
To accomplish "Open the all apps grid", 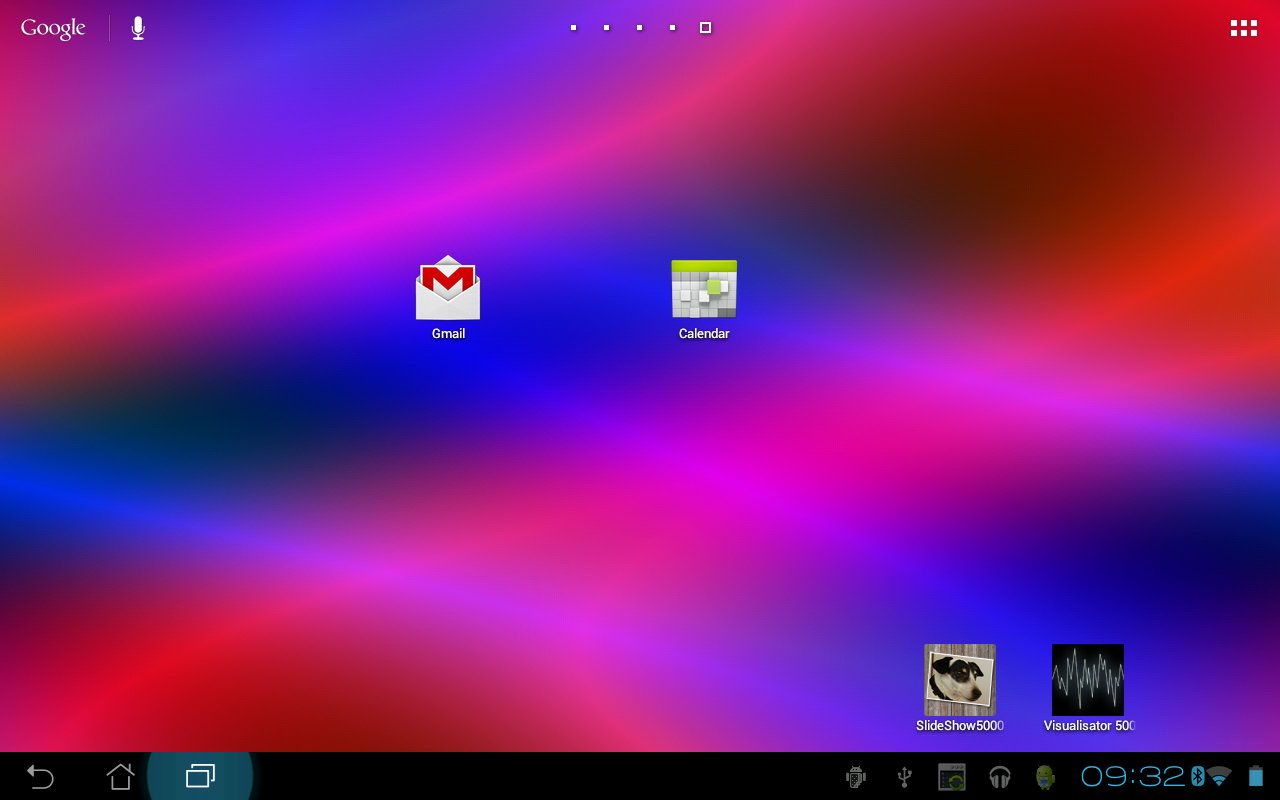I will [1243, 28].
